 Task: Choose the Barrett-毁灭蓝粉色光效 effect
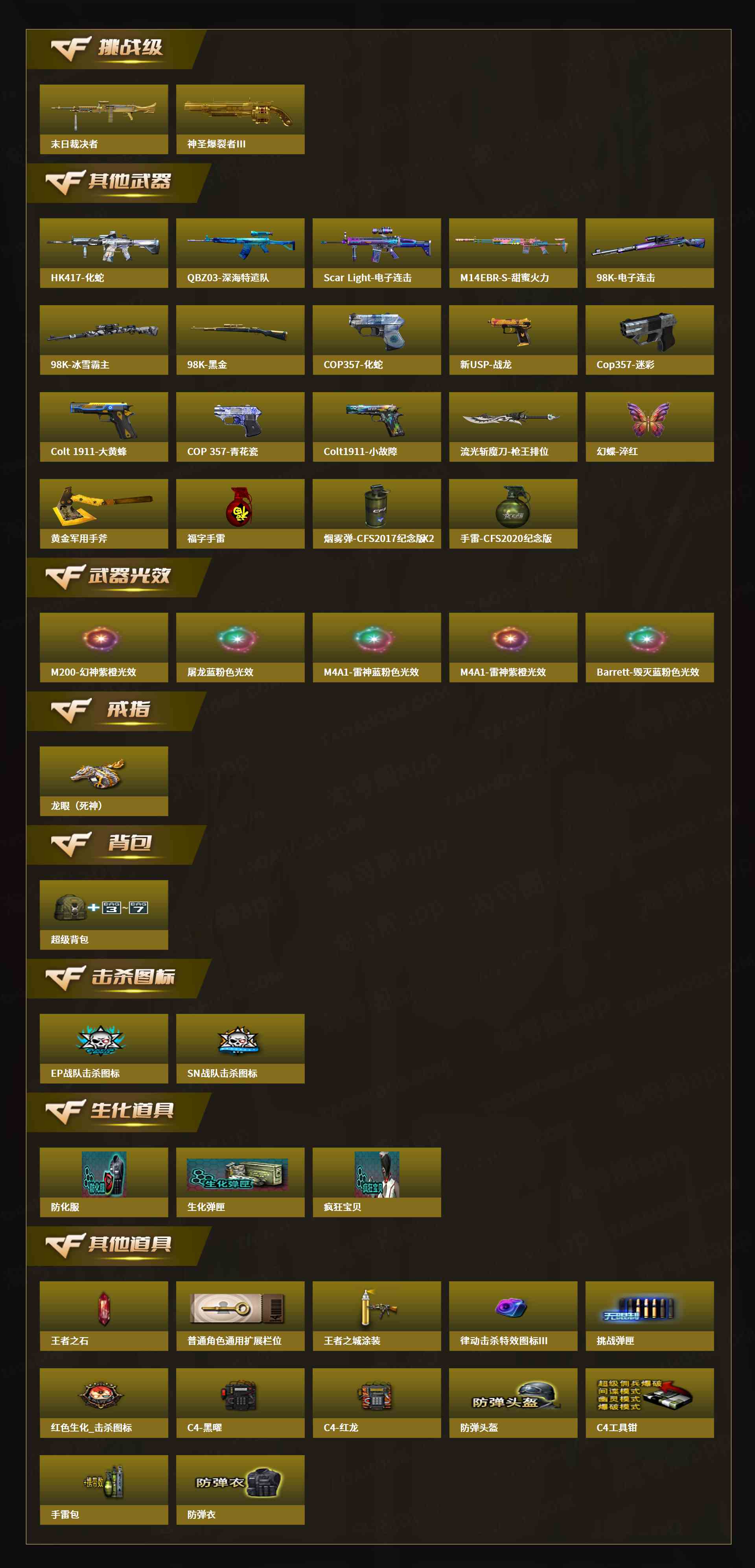[650, 648]
